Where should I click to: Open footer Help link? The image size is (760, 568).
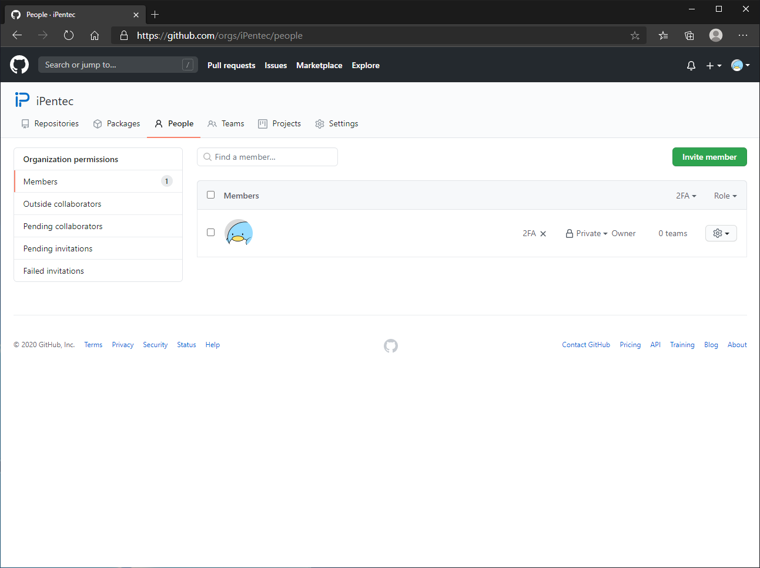click(x=212, y=345)
